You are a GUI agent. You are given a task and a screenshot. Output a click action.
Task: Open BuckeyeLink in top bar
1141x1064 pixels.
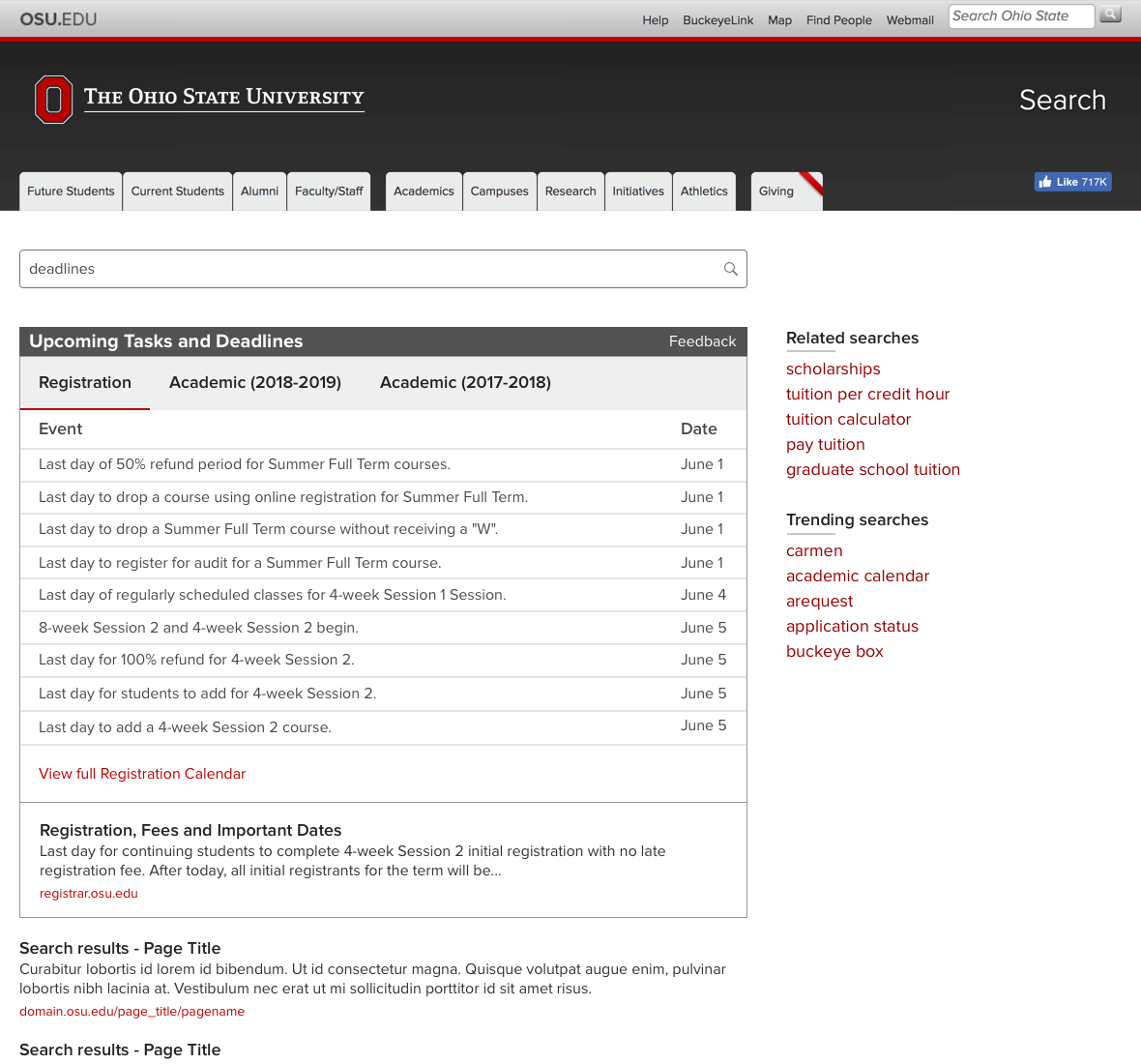[x=717, y=20]
